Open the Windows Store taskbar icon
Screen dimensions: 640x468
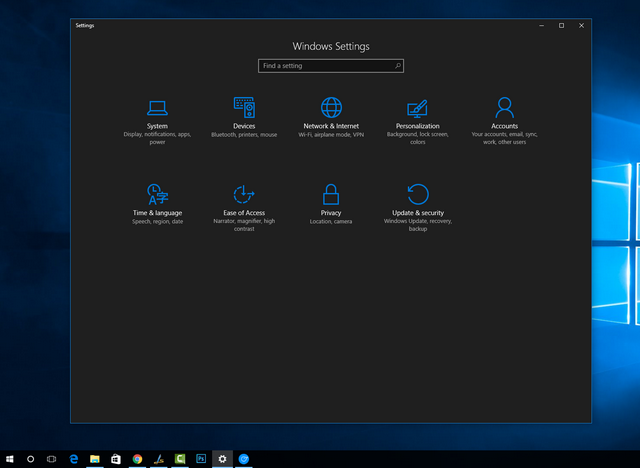click(116, 459)
